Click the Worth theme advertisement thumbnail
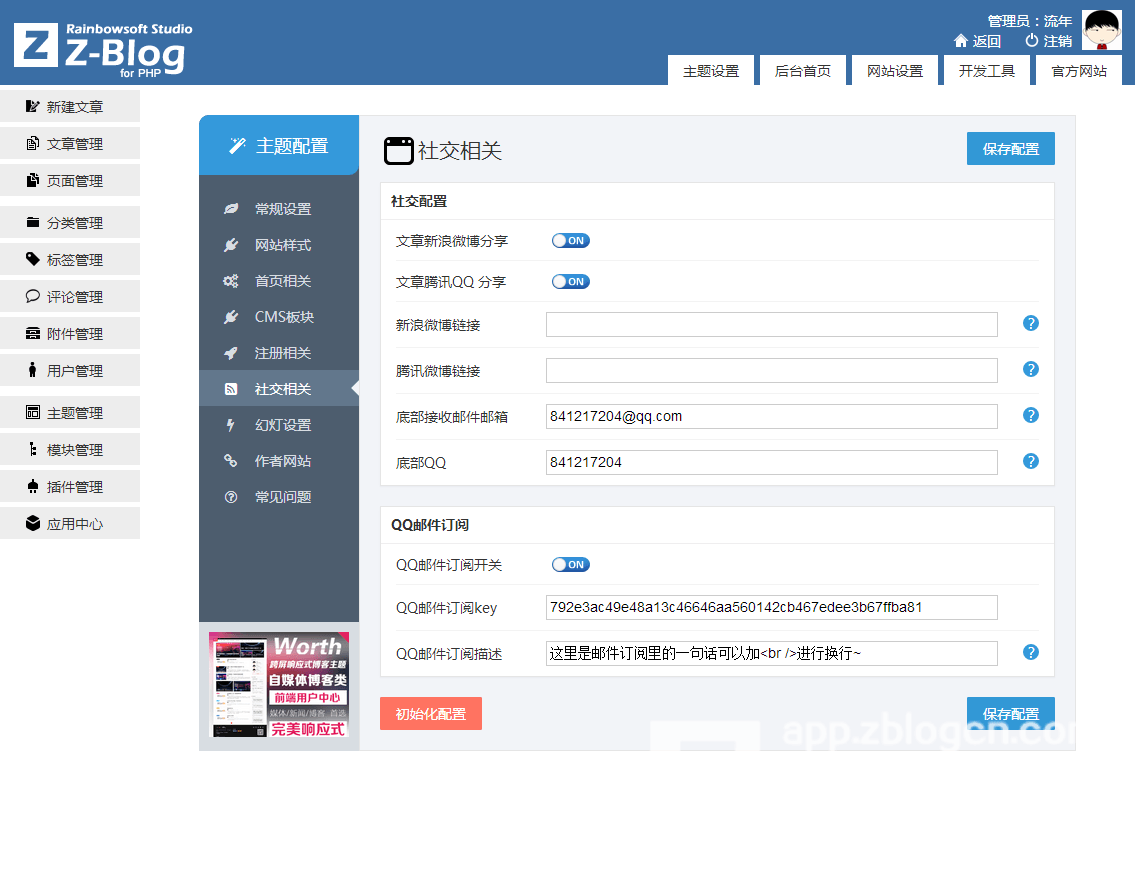The height and width of the screenshot is (873, 1135). tap(279, 685)
